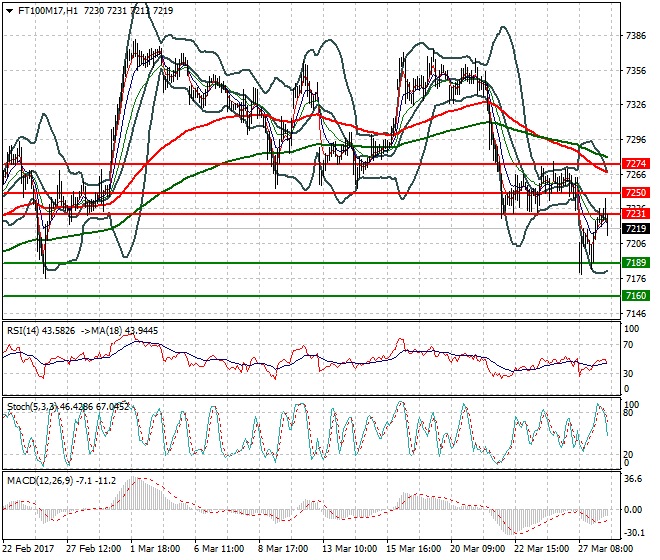Click the RSI(14) indicator label
The width and height of the screenshot is (660, 560).
click(x=22, y=331)
